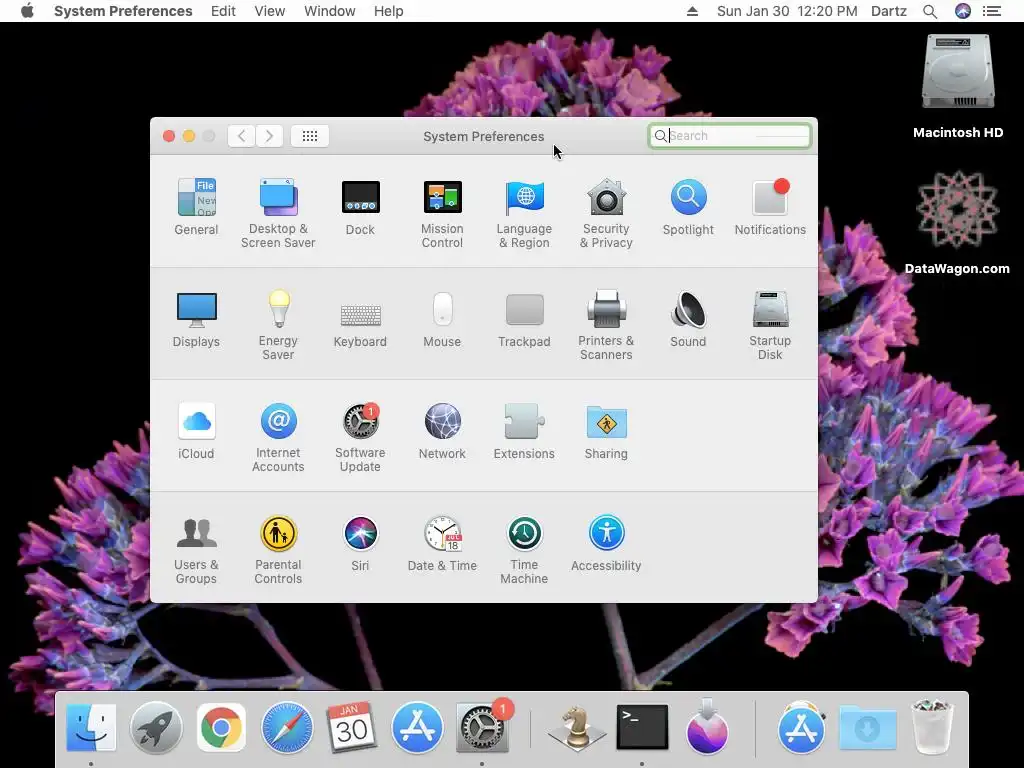
Task: Open the Displays preference pane
Action: point(196,319)
